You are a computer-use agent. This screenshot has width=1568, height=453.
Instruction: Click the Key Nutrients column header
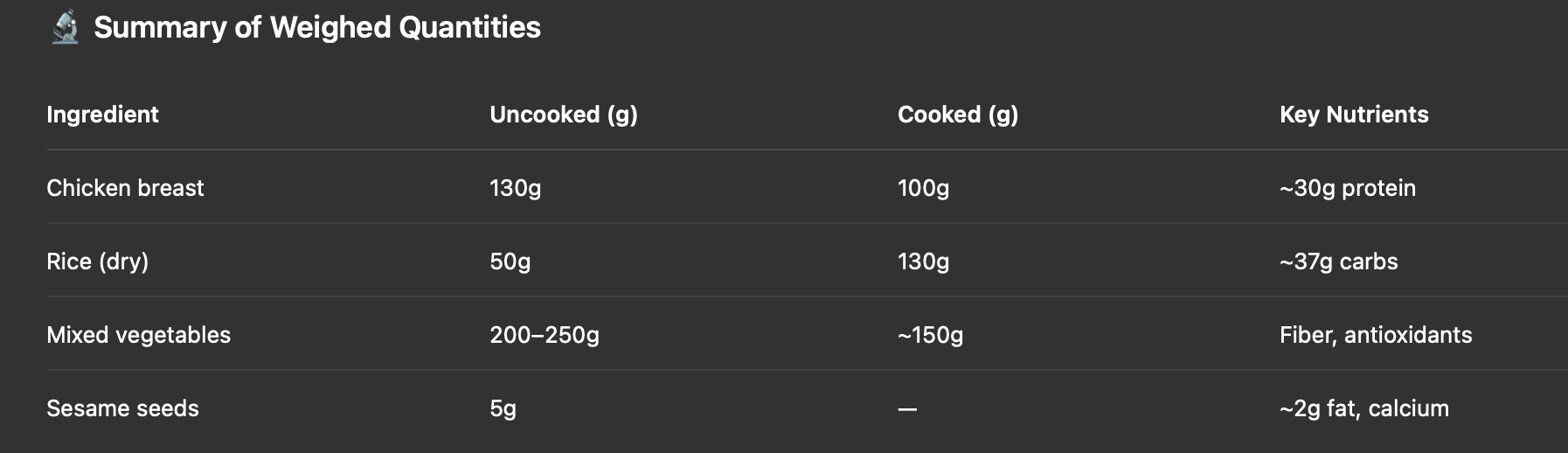1354,115
